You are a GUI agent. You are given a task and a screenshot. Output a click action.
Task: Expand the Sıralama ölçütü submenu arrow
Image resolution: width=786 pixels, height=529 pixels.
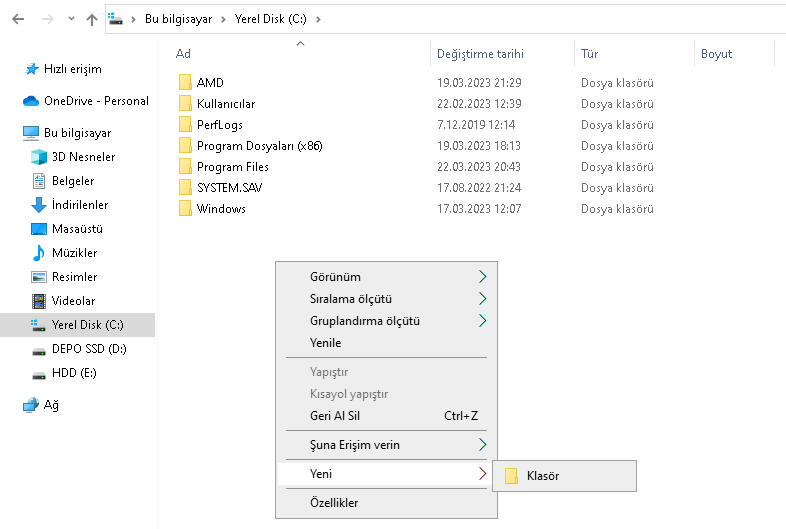[482, 299]
